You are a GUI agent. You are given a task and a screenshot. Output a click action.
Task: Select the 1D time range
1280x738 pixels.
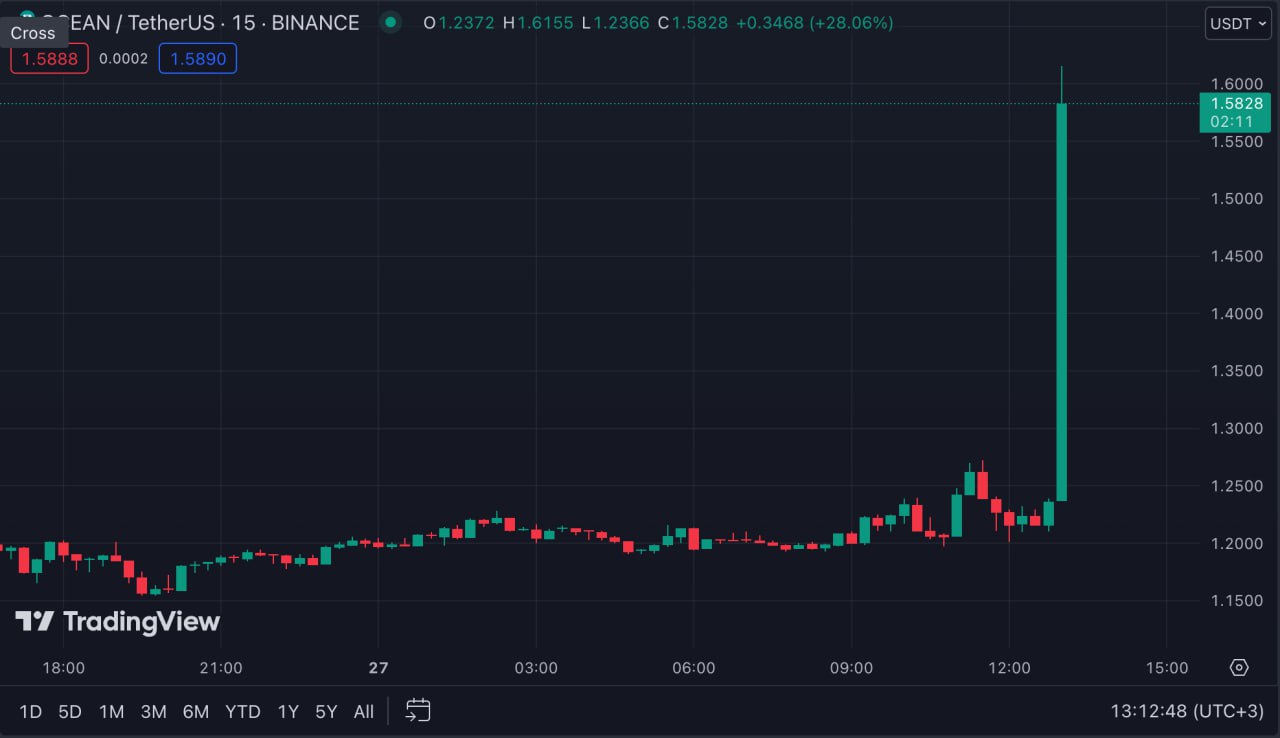coord(31,712)
